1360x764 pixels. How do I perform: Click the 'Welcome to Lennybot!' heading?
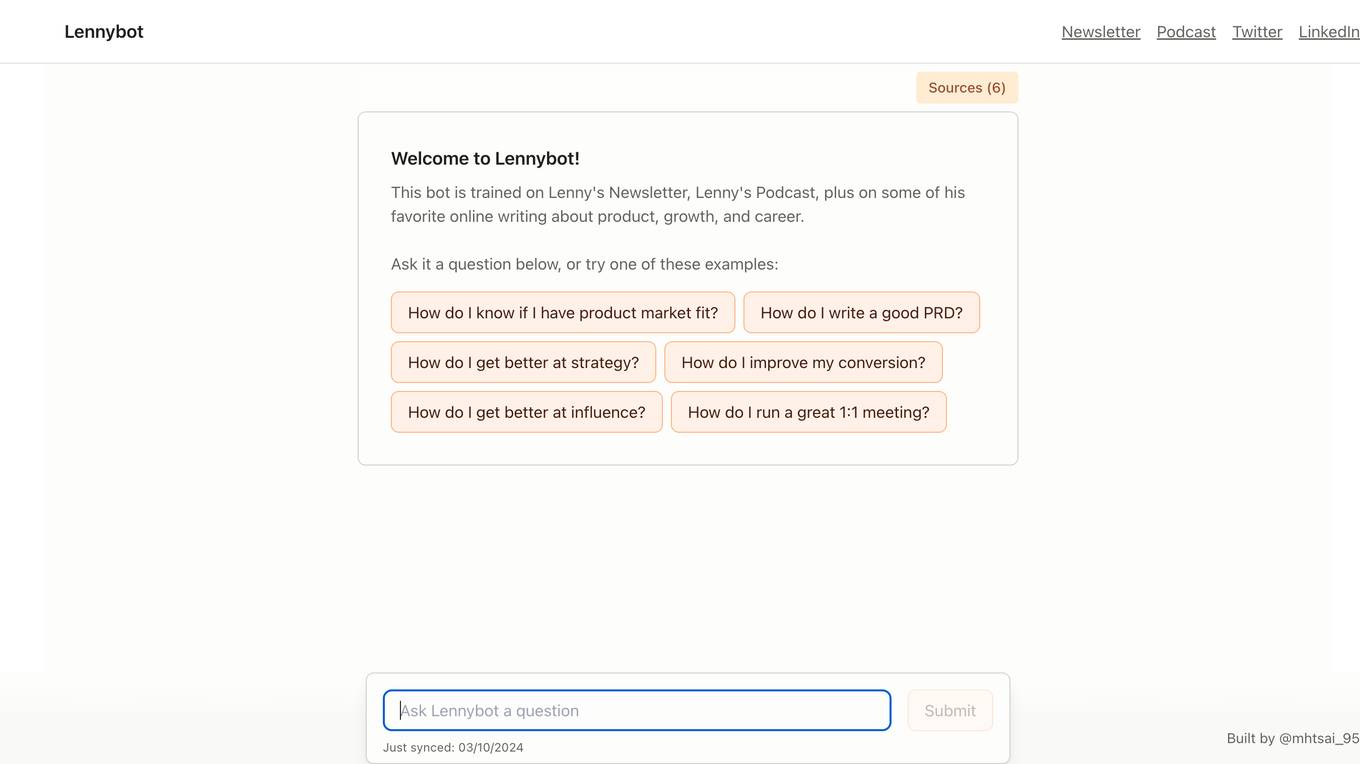pos(485,158)
